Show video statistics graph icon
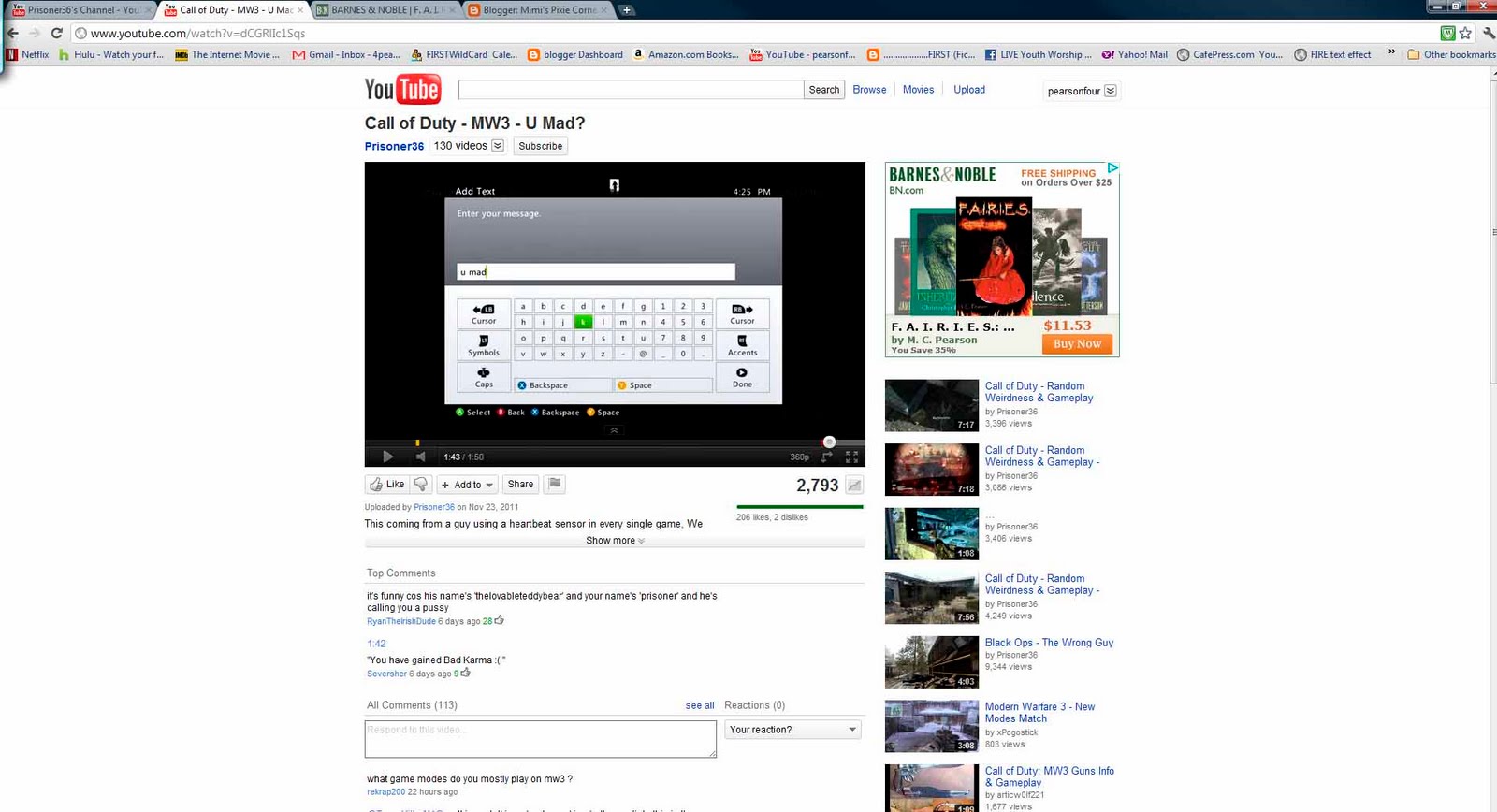Screen dimensions: 1497x812 click(x=854, y=485)
